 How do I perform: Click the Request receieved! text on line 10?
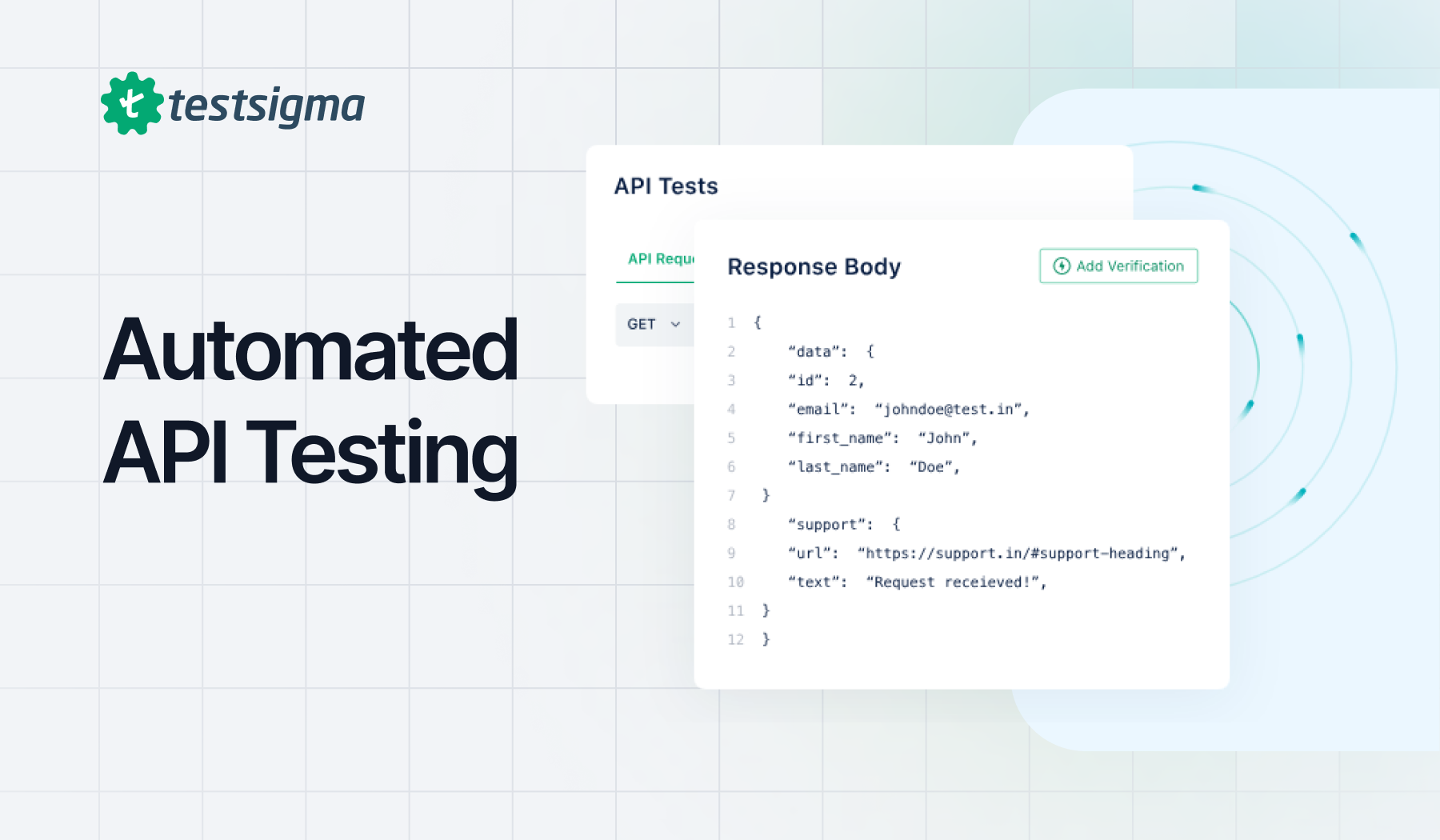954,582
